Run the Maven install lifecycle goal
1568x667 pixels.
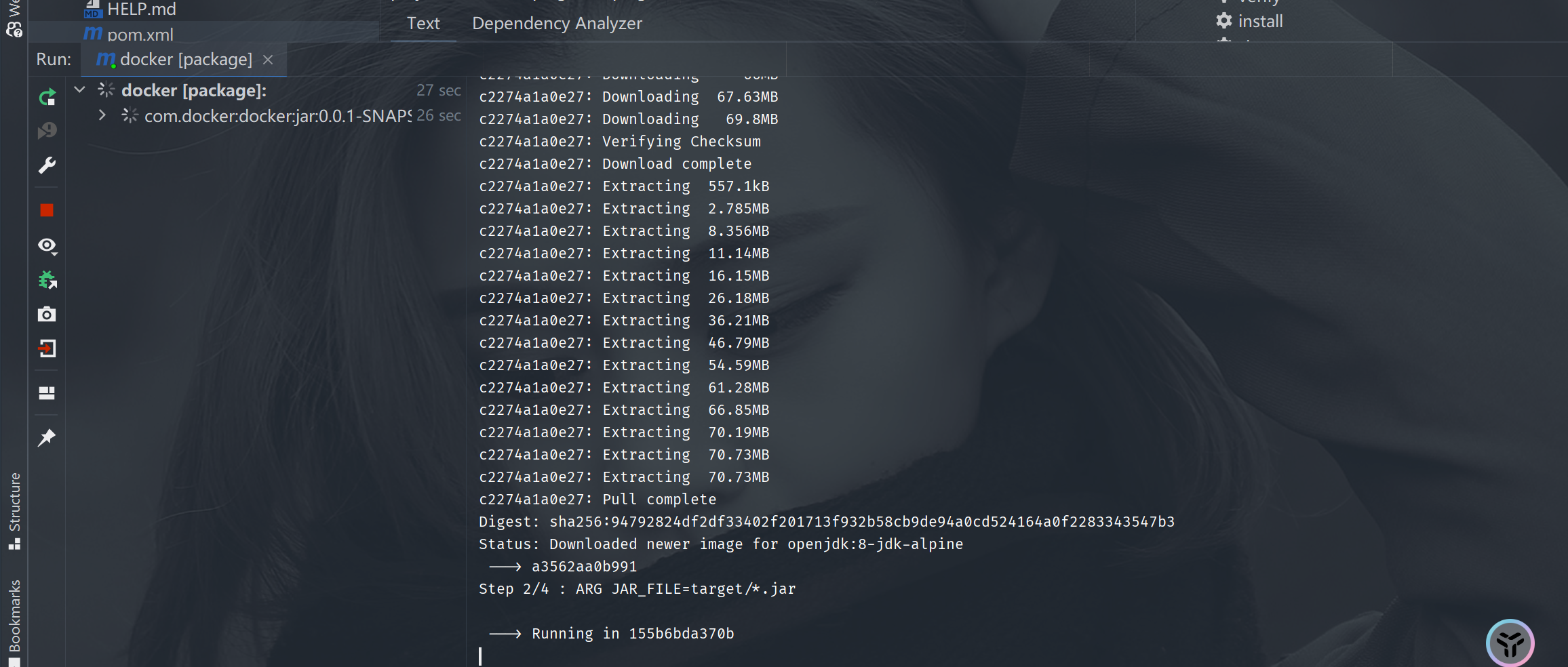point(1259,21)
